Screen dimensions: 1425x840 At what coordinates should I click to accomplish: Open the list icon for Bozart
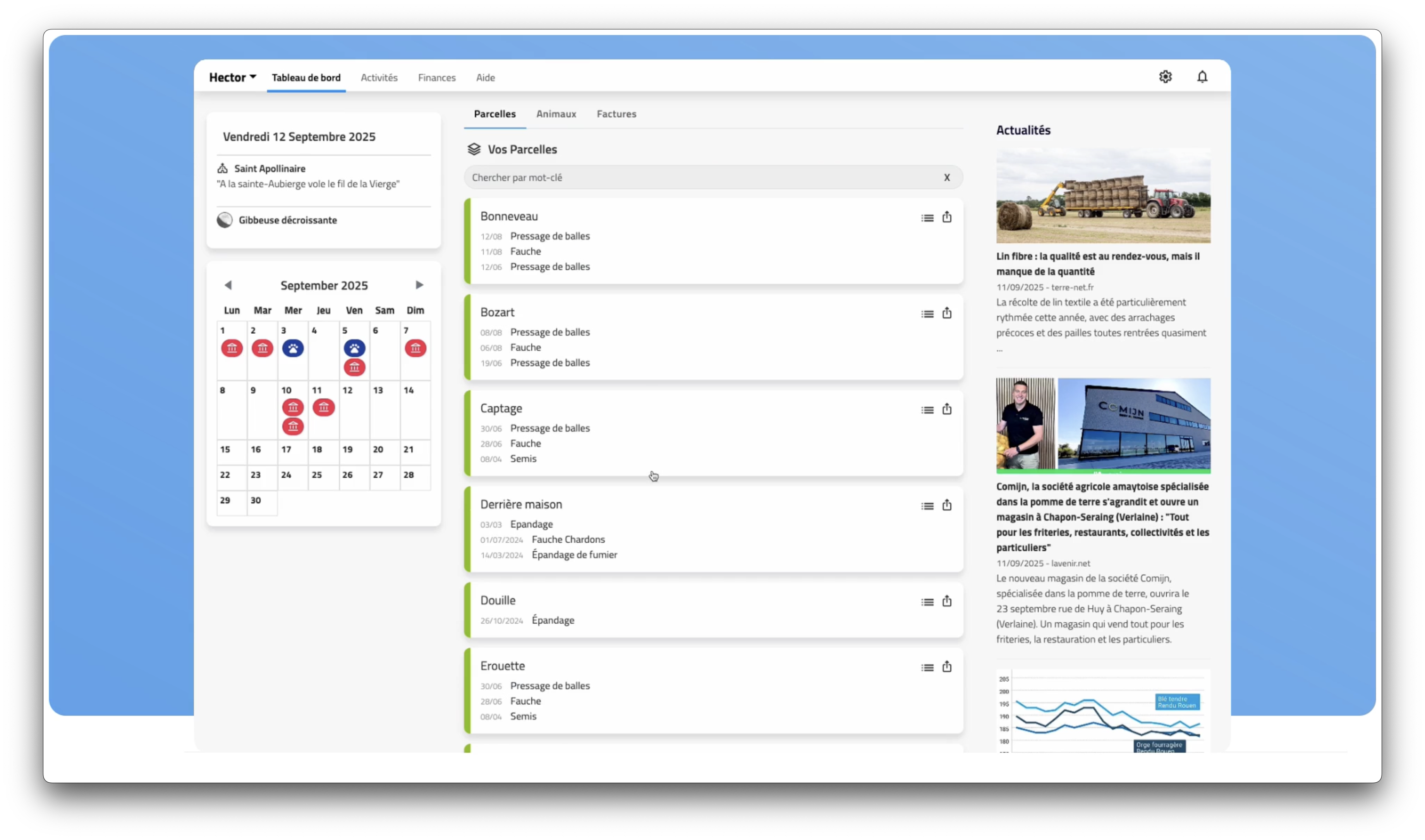coord(927,314)
